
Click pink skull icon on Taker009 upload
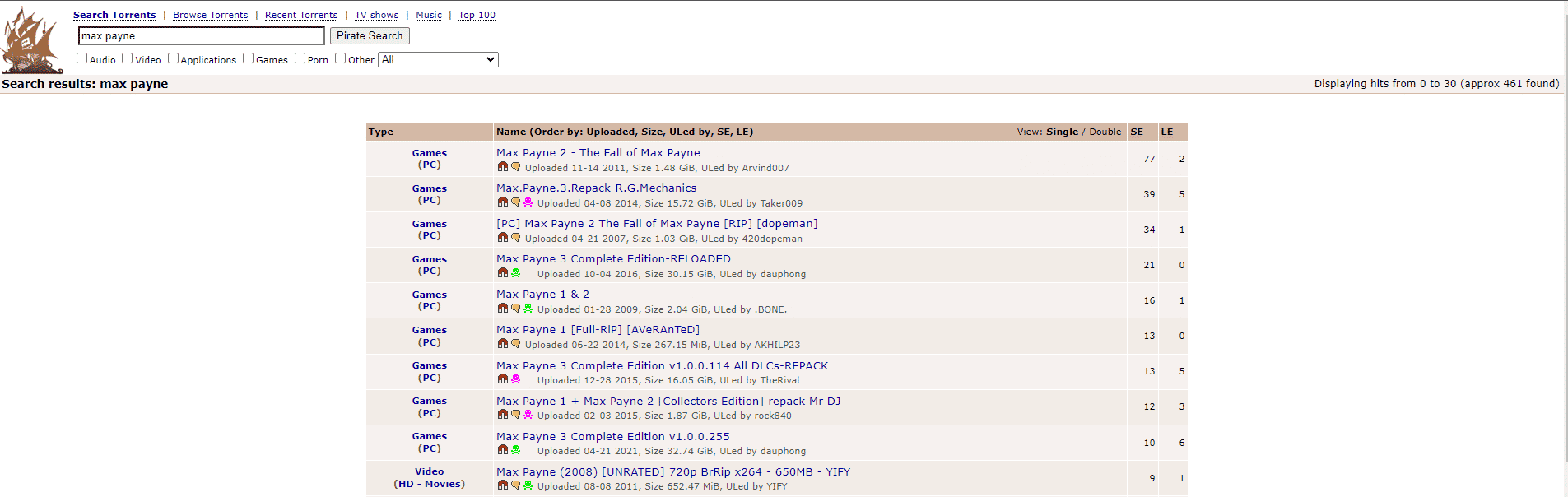tap(528, 202)
